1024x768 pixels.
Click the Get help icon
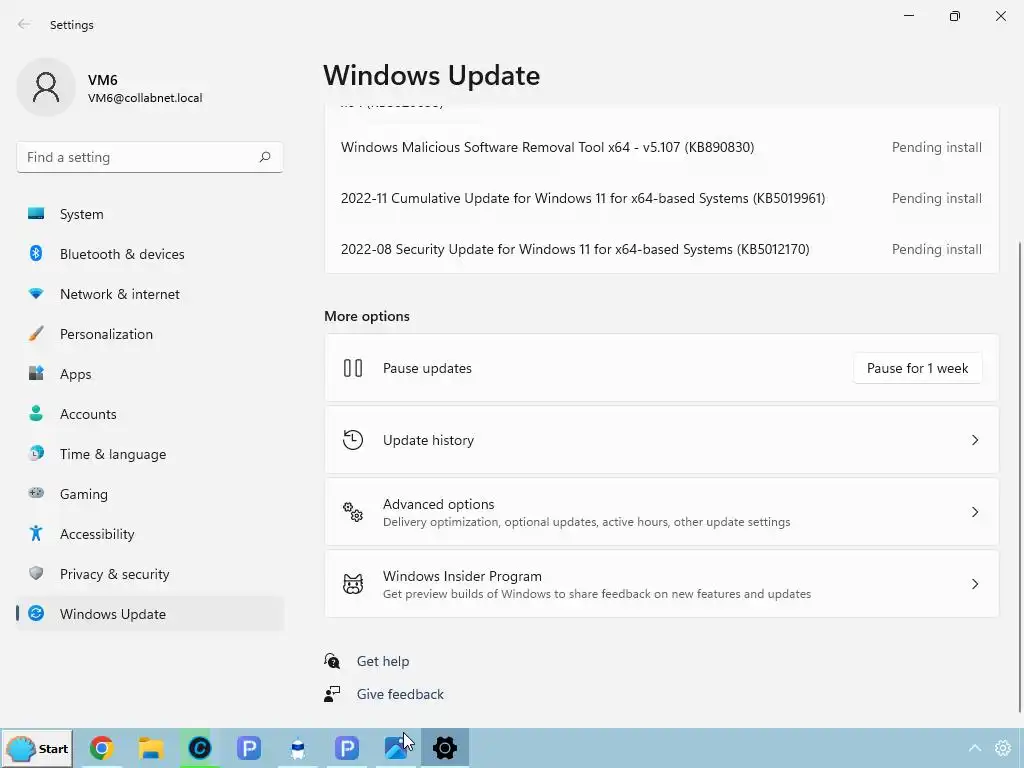pos(332,661)
